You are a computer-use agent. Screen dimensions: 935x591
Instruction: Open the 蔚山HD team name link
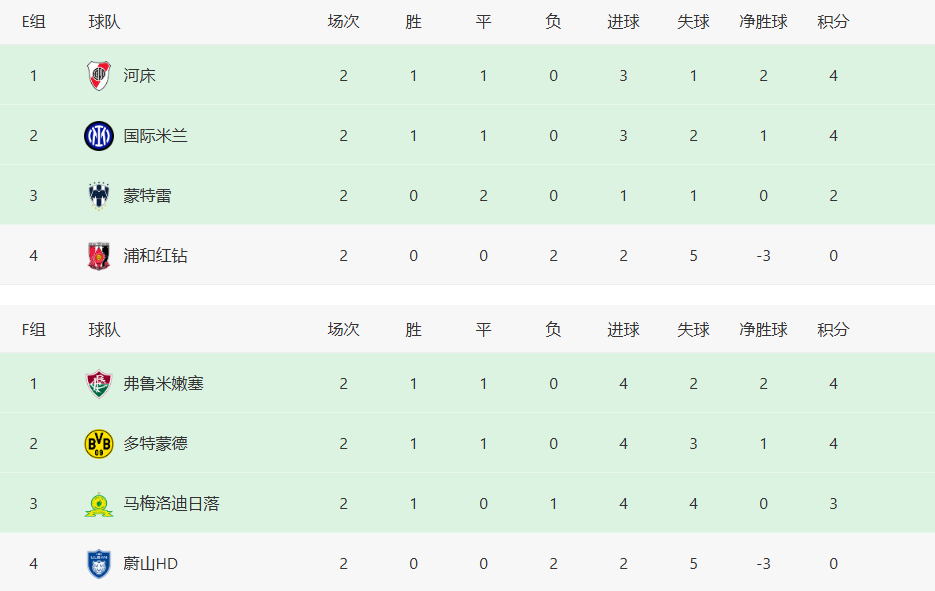150,564
